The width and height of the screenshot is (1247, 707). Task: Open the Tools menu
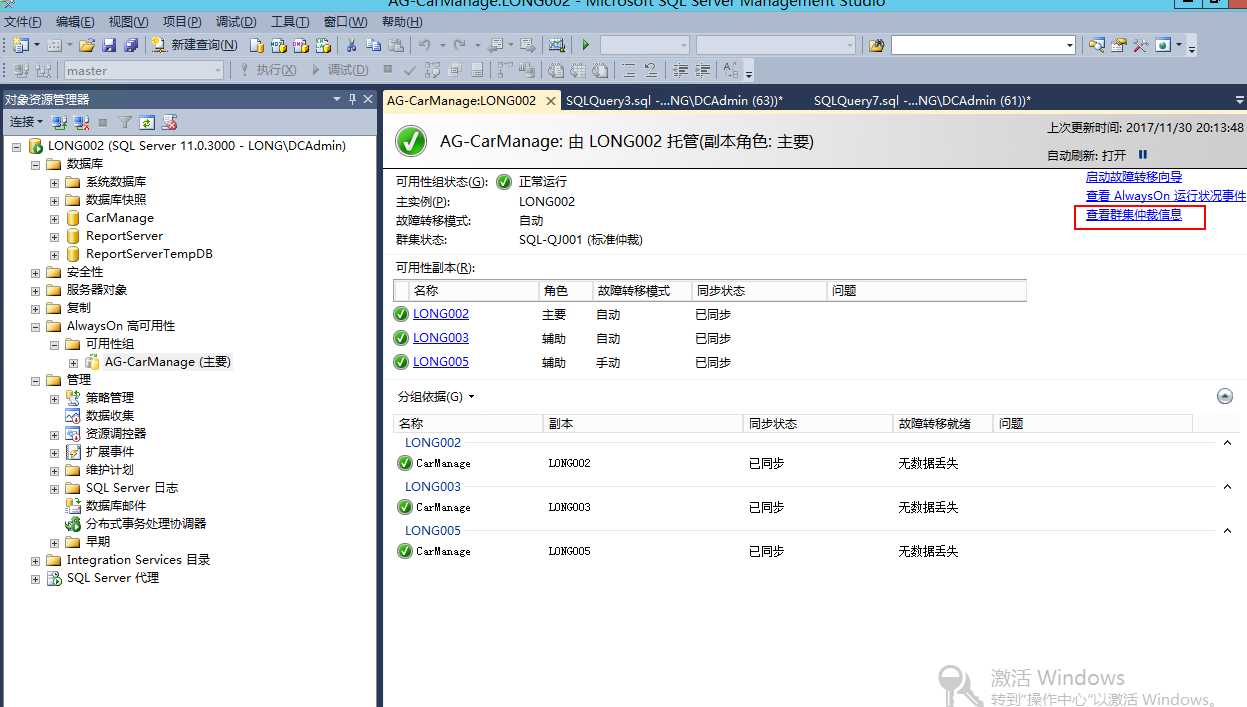pyautogui.click(x=290, y=22)
